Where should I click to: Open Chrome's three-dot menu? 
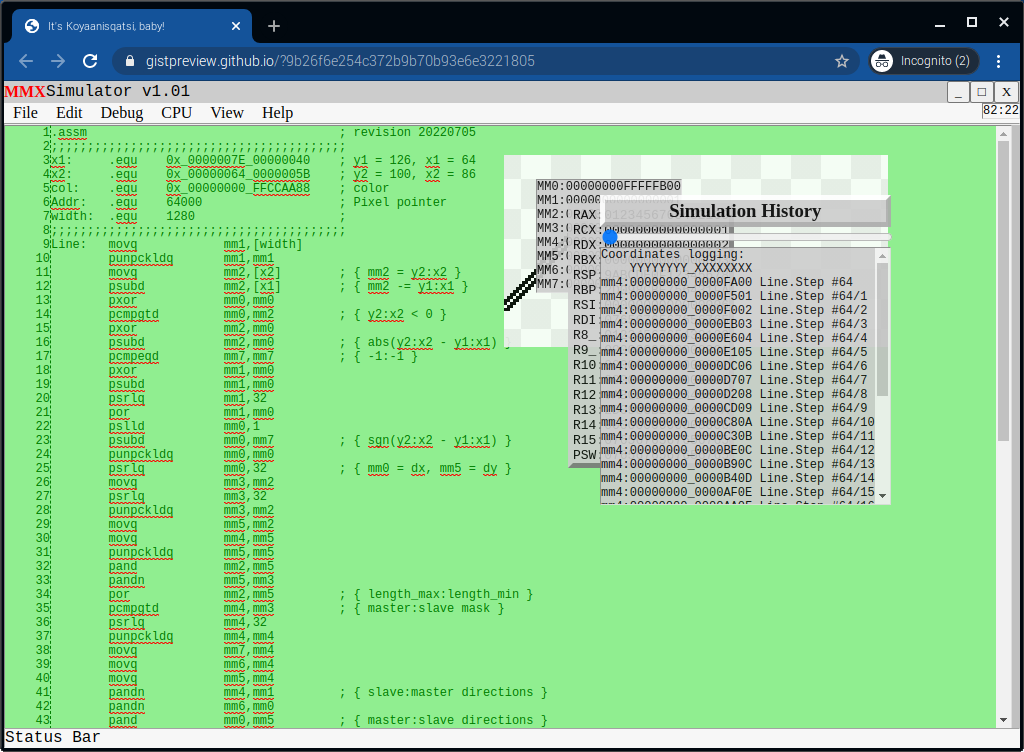pyautogui.click(x=998, y=61)
